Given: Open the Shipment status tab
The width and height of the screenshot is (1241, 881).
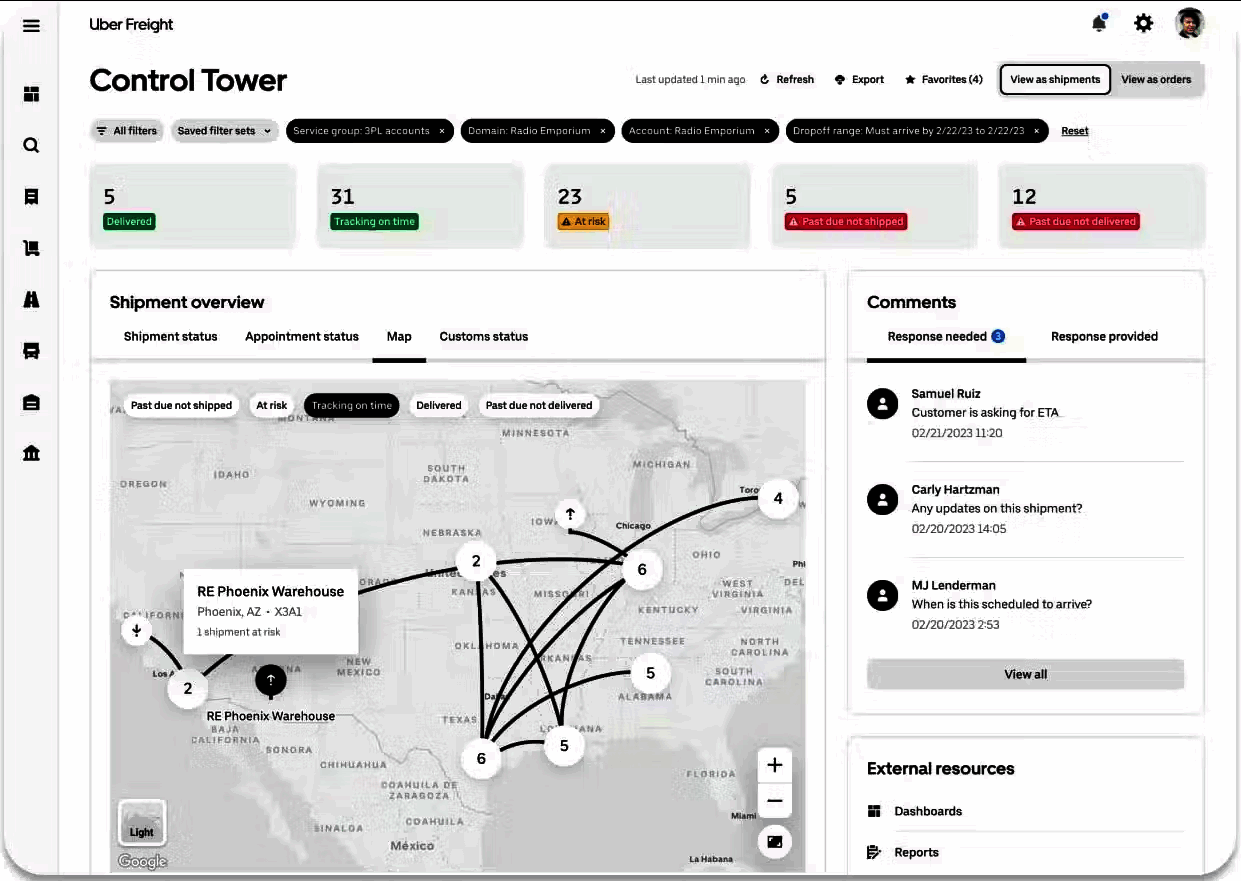Looking at the screenshot, I should 171,337.
